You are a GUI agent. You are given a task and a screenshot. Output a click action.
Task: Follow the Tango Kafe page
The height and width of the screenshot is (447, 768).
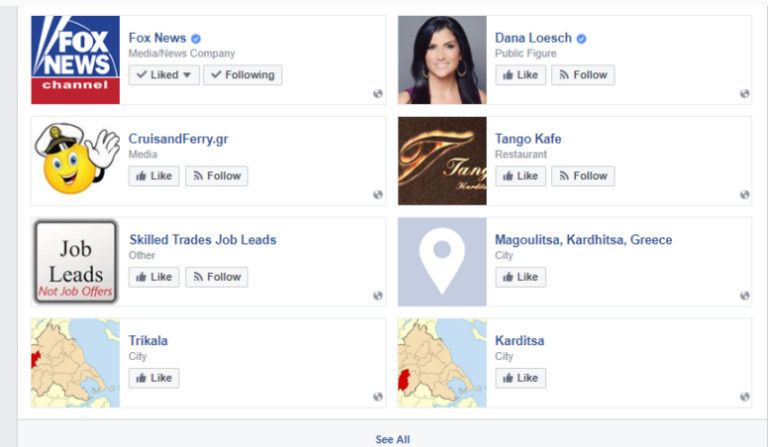[583, 176]
